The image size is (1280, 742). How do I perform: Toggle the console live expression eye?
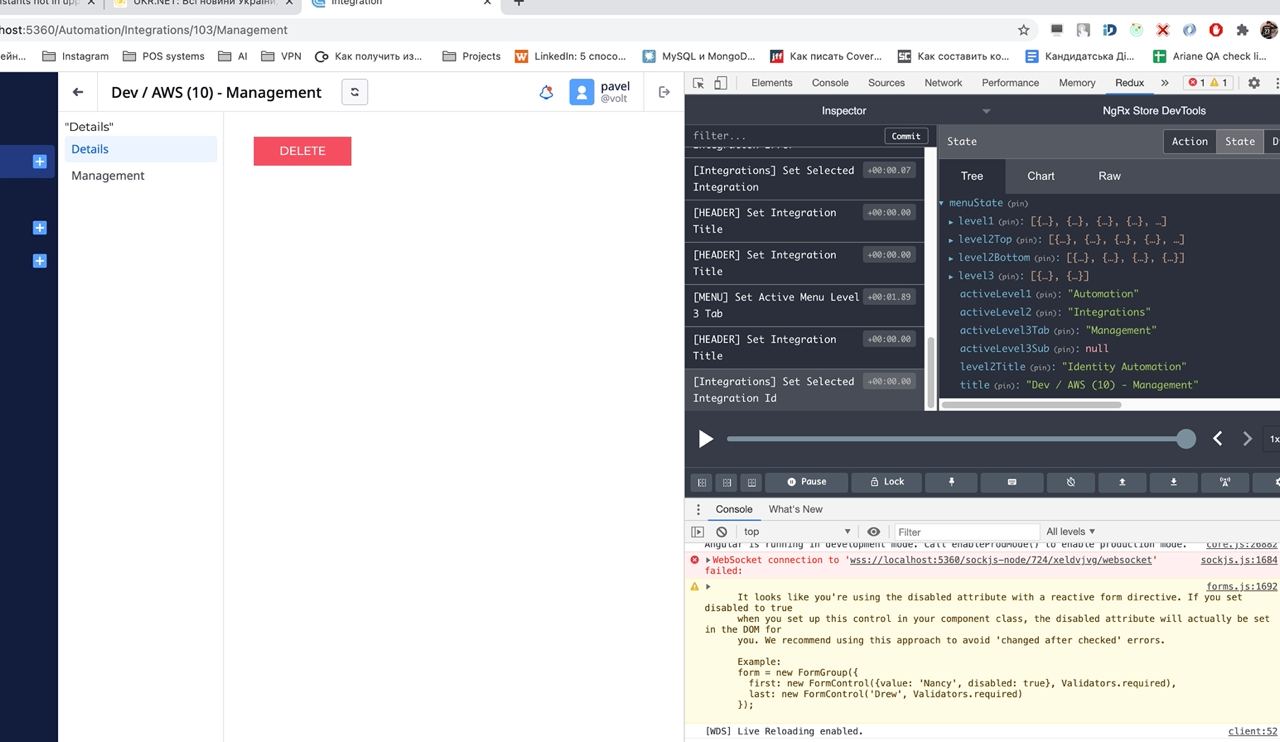[x=874, y=532]
